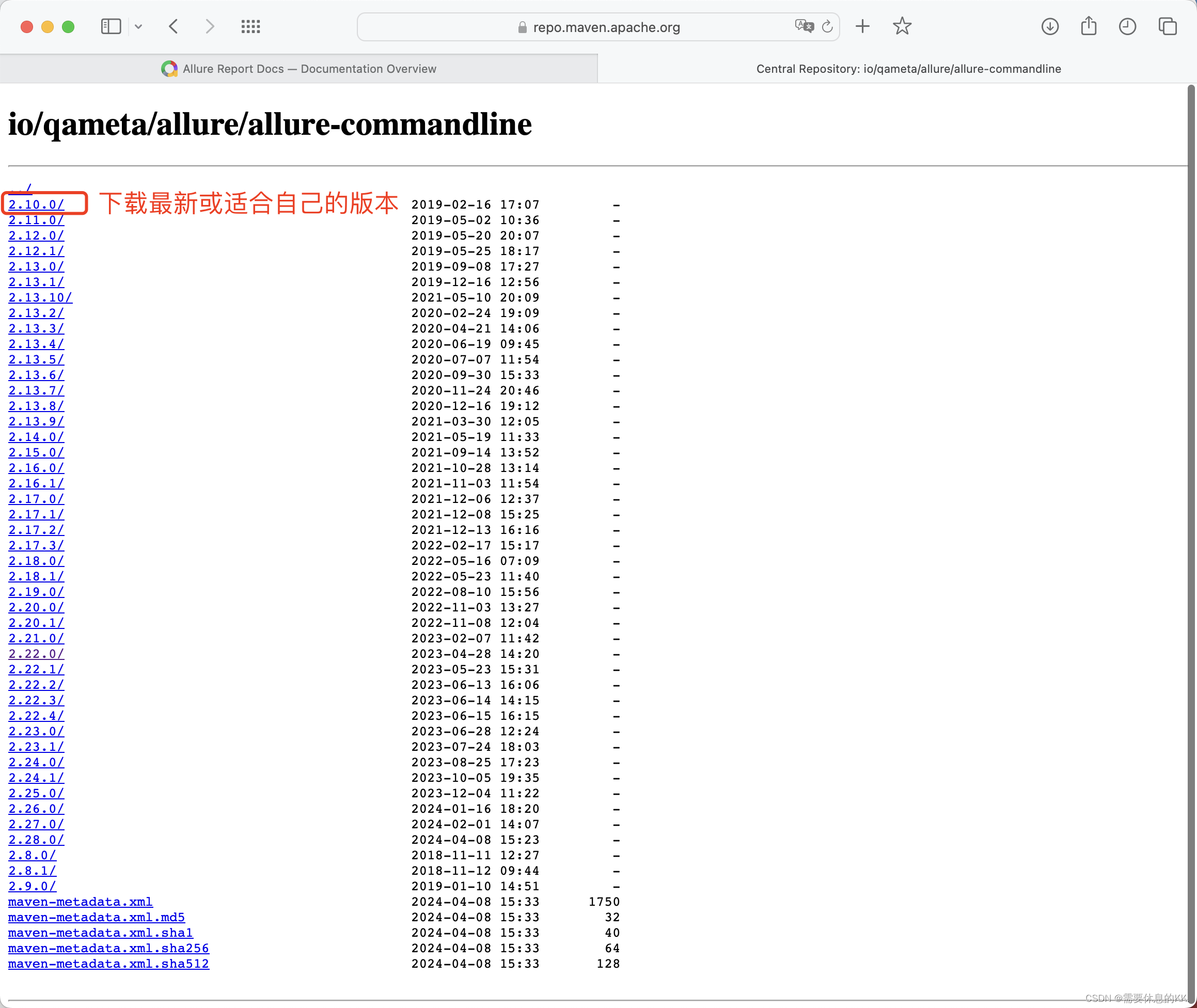The image size is (1197, 1008).
Task: Switch to the Allure Report Docs tab
Action: [298, 69]
